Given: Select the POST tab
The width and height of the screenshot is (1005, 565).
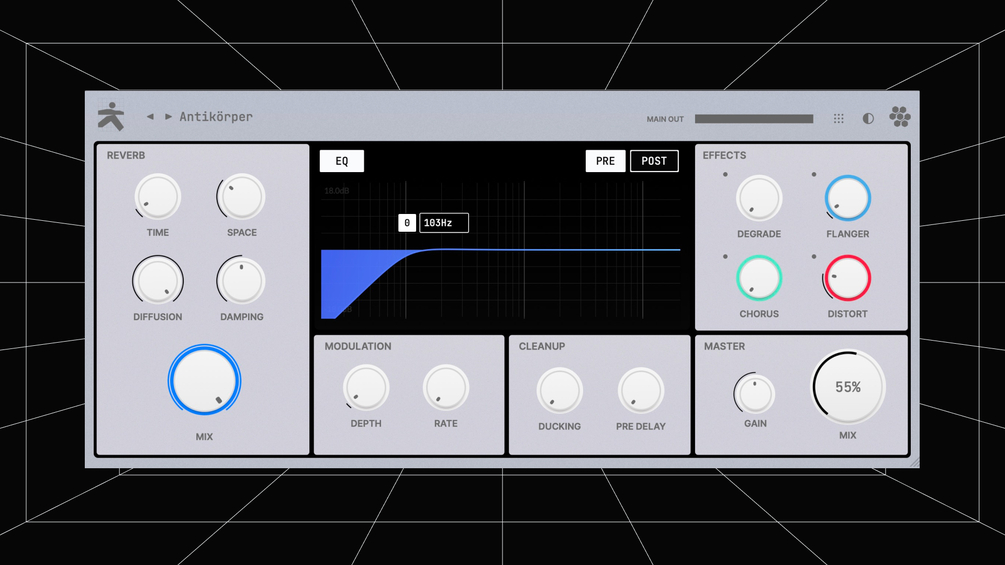Looking at the screenshot, I should (654, 161).
